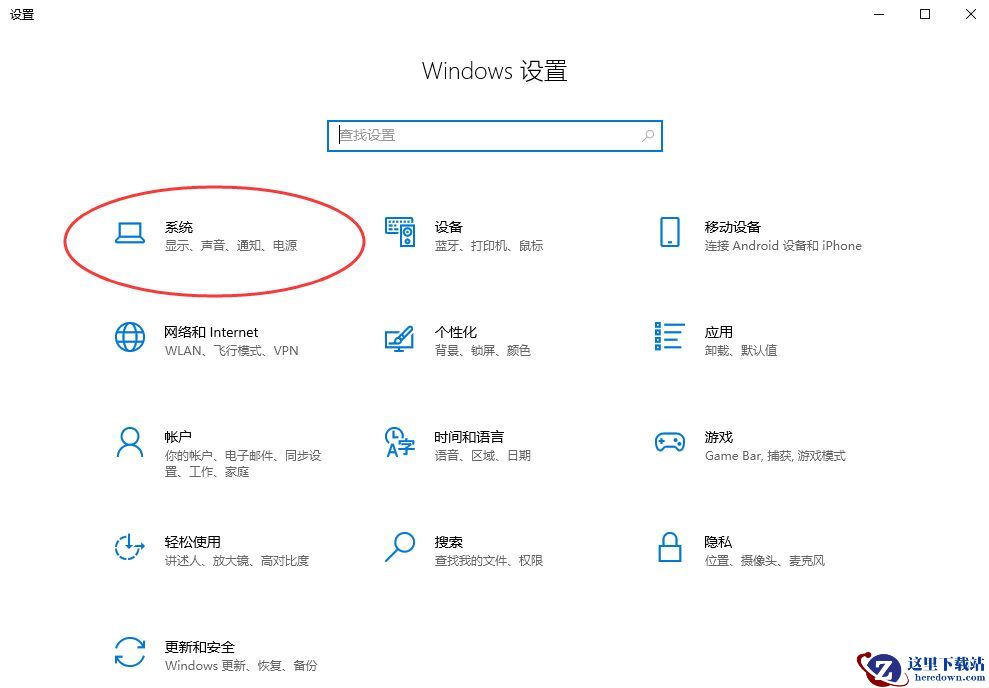Open the 系统 laptop icon
The width and height of the screenshot is (989, 688).
coord(130,233)
